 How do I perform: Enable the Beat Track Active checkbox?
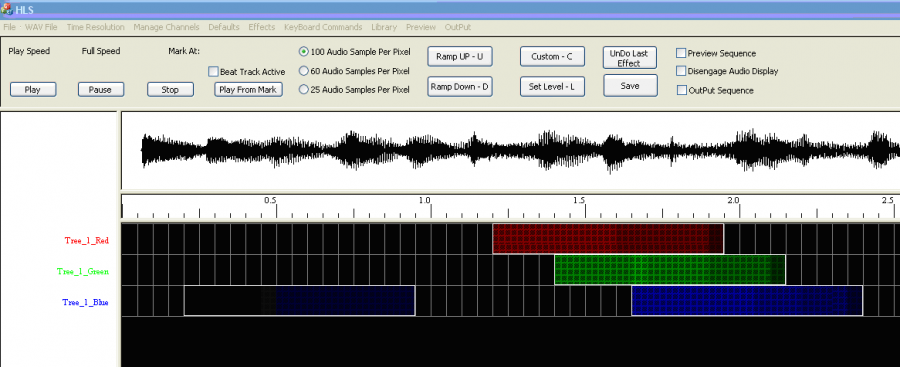click(x=213, y=72)
